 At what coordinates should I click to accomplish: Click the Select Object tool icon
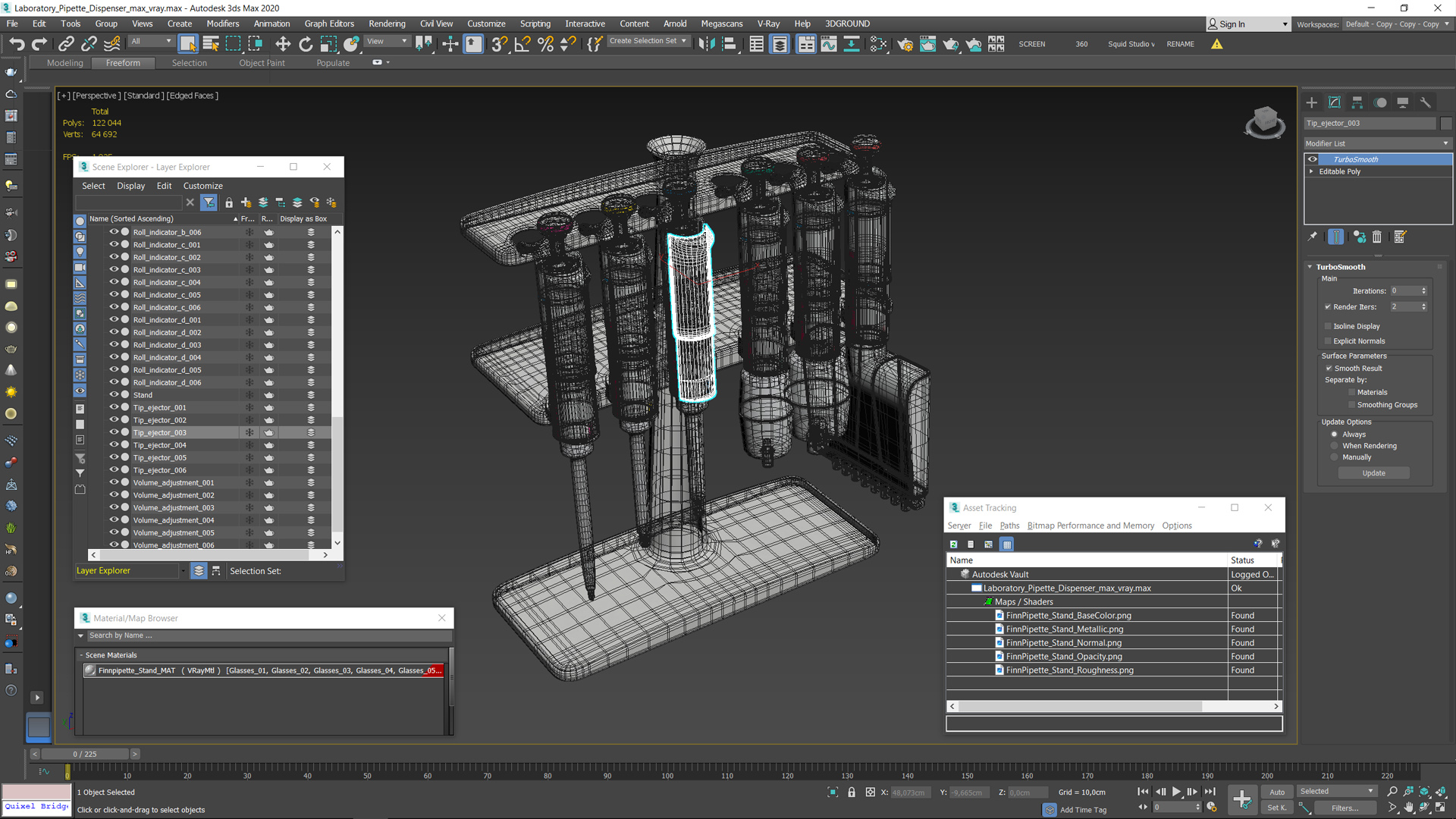point(188,43)
